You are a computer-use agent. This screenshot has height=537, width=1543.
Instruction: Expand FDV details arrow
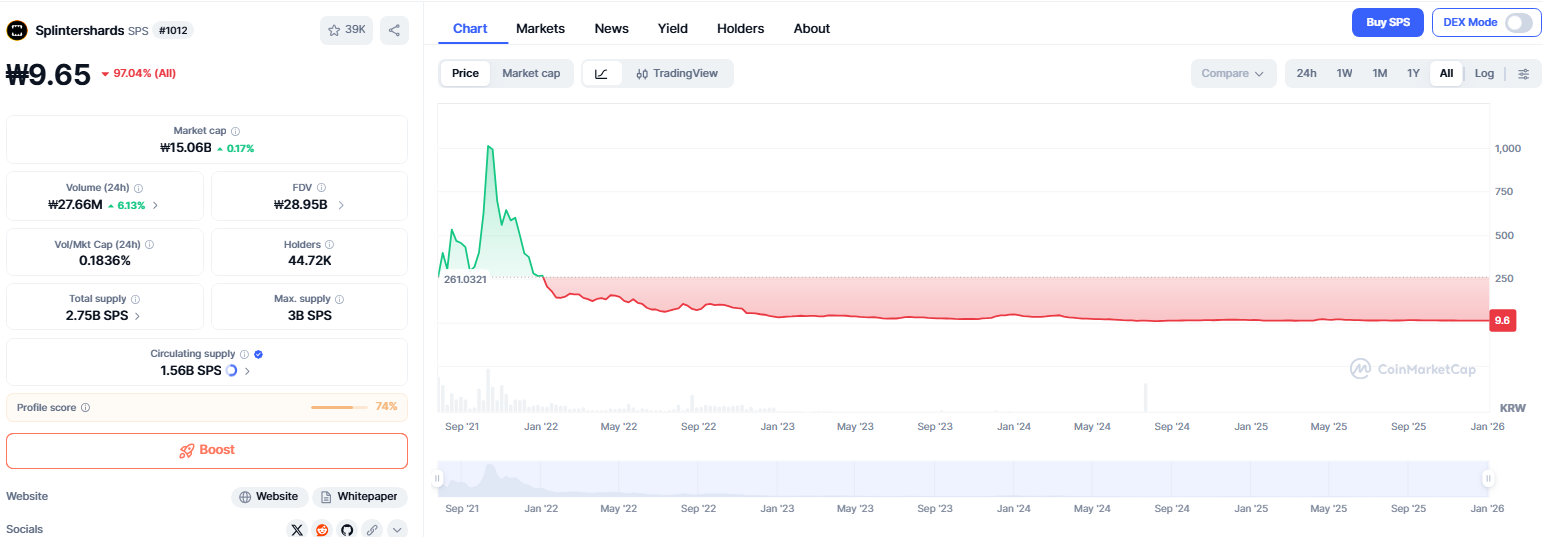coord(341,205)
